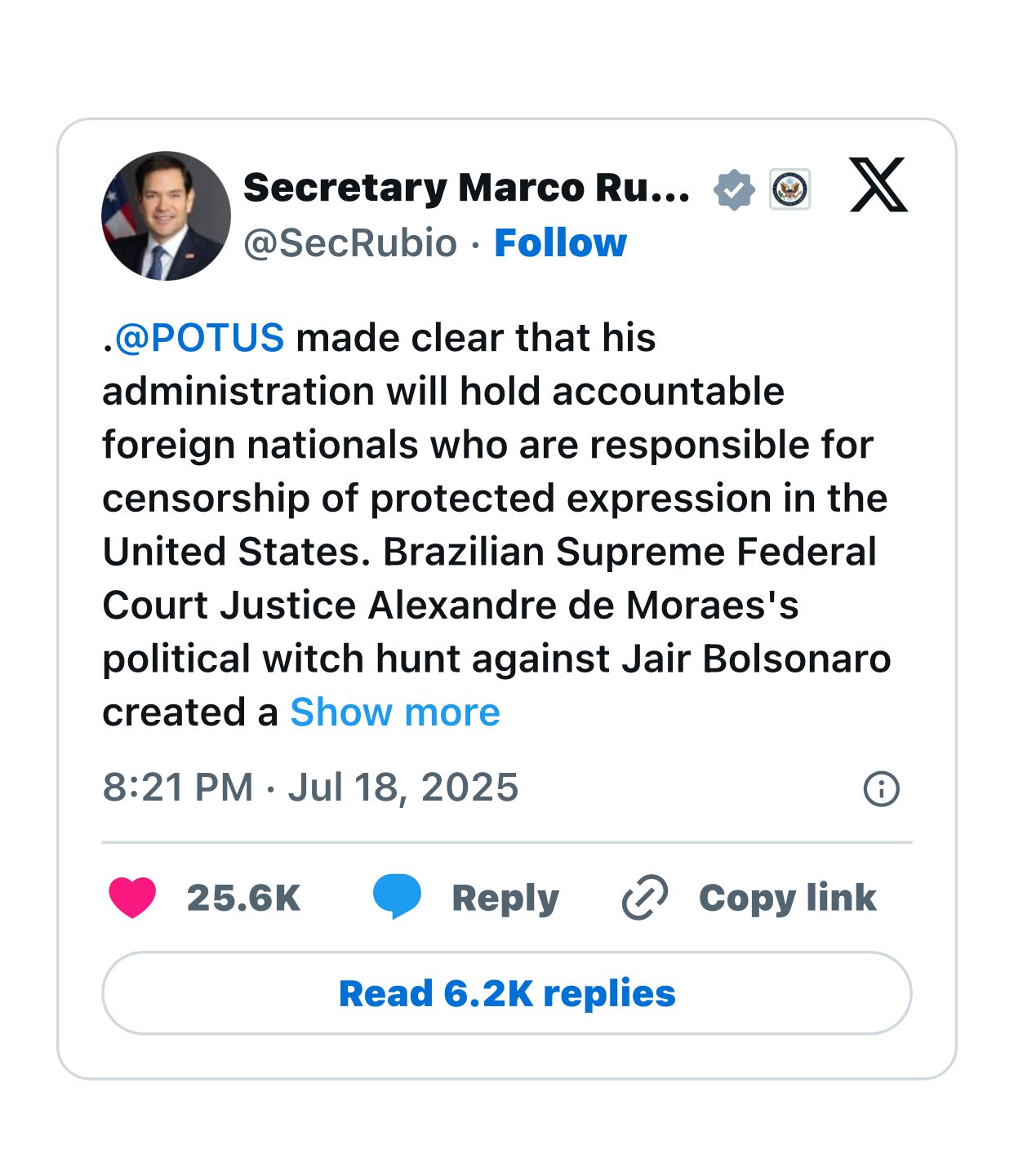
Task: Click the blue verified checkmark badge
Action: [x=734, y=189]
